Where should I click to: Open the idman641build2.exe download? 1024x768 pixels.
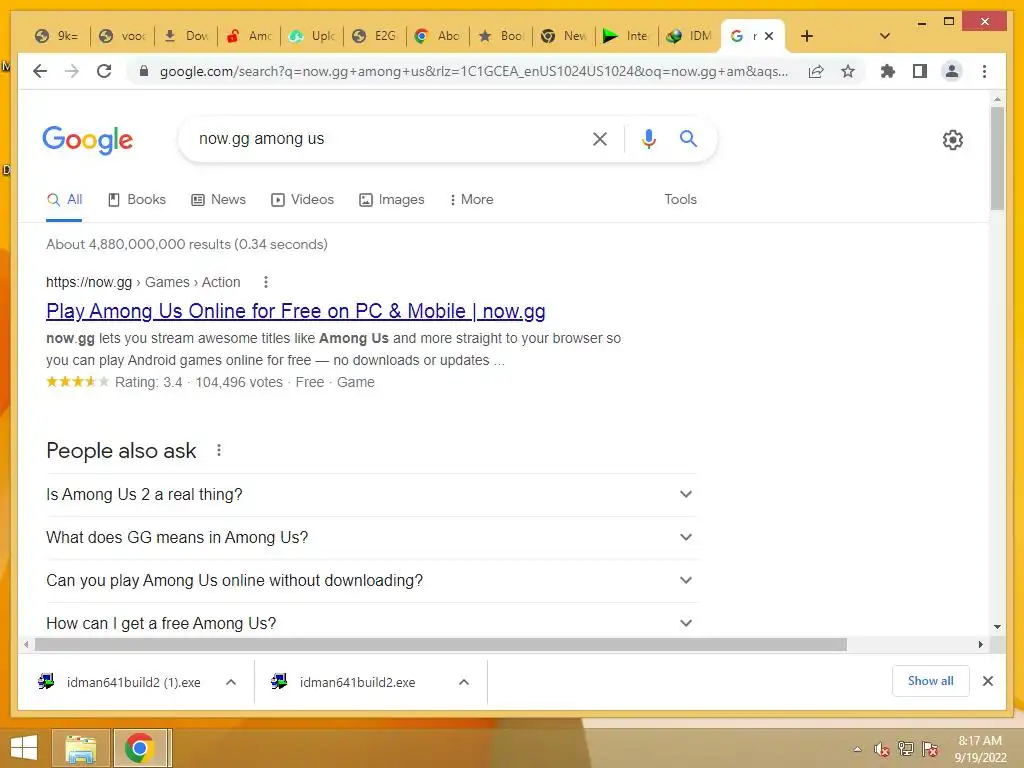tap(346, 682)
